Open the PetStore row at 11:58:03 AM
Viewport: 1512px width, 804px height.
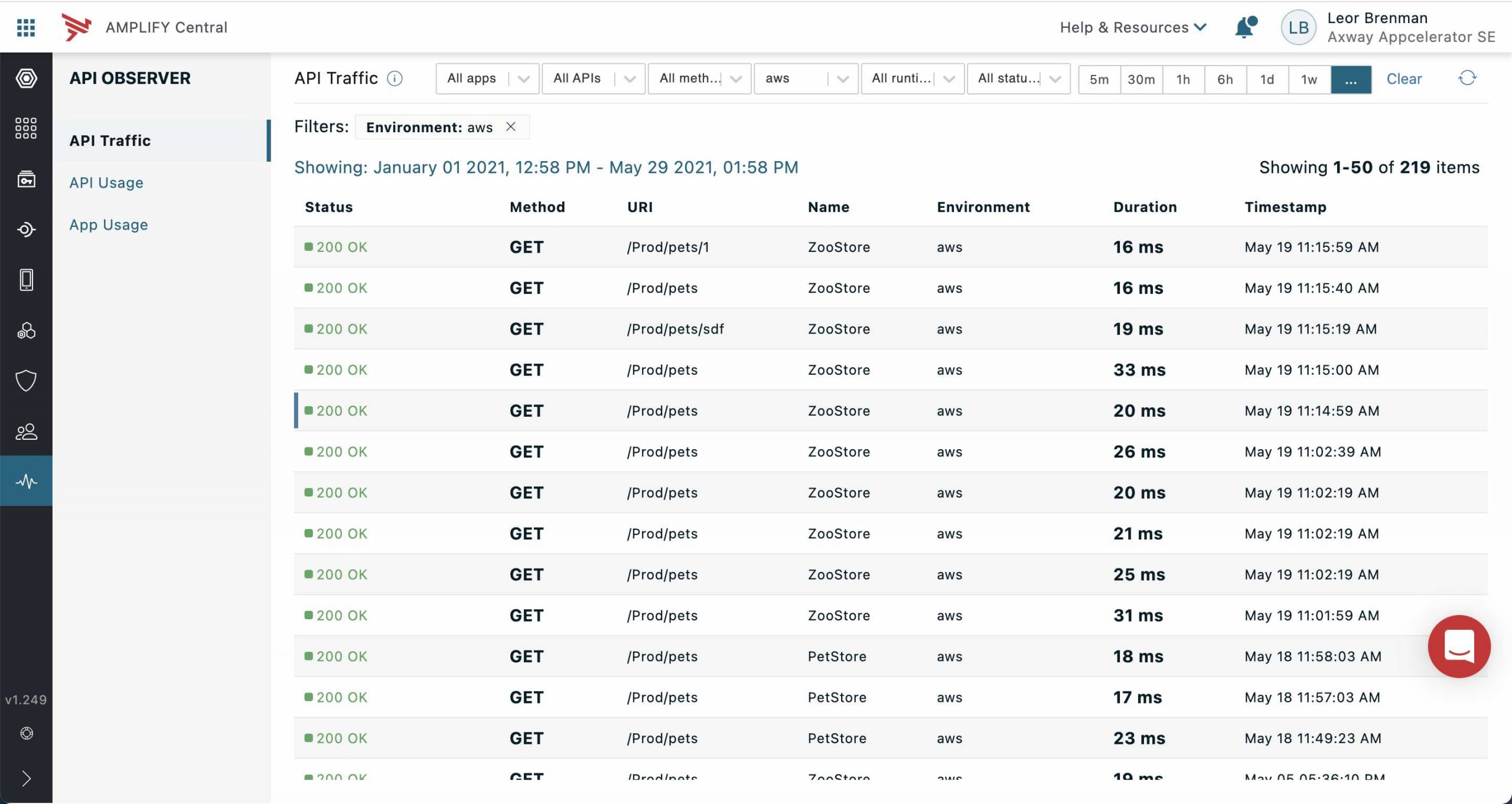point(891,656)
